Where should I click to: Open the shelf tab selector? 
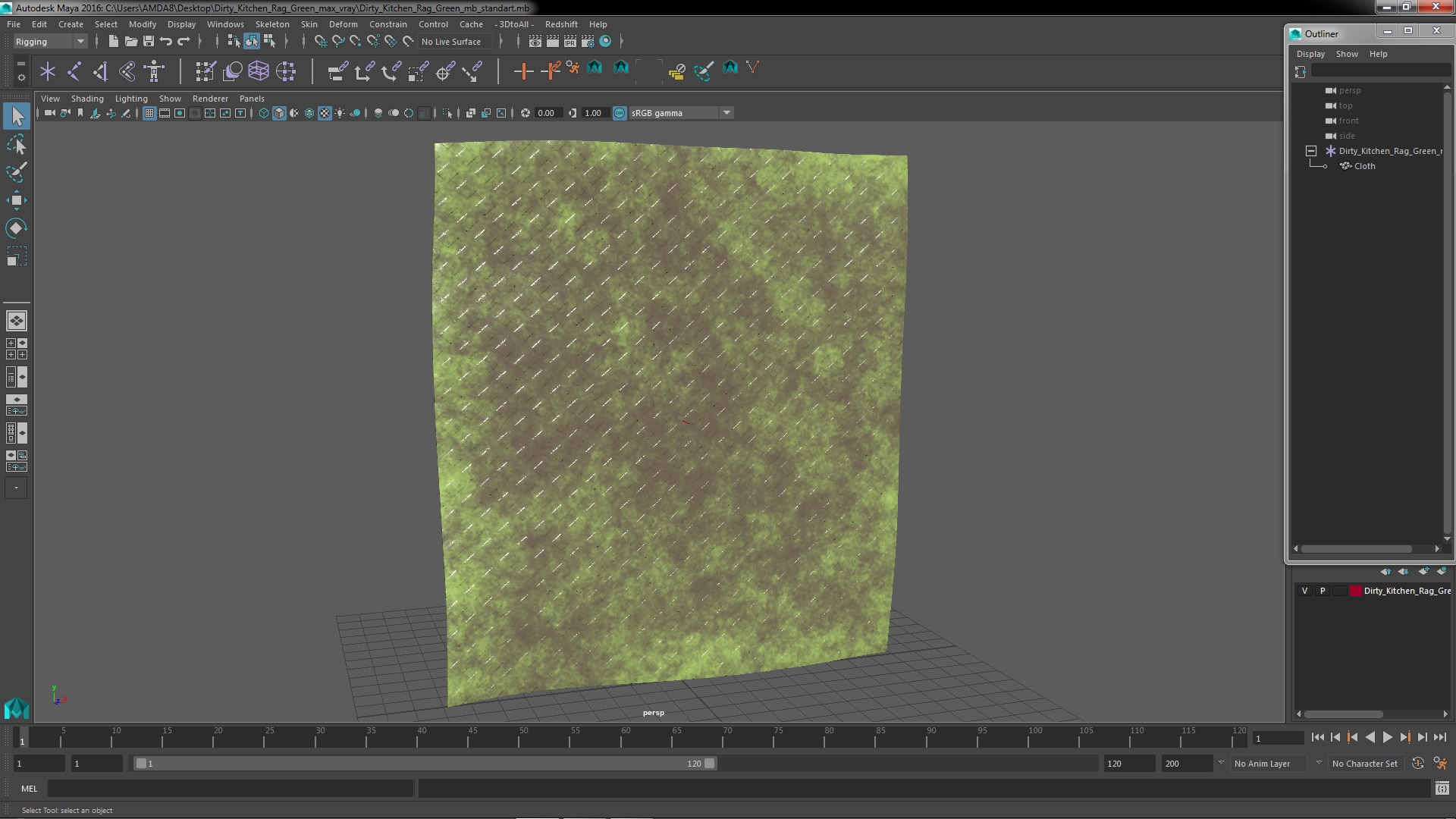[x=21, y=64]
